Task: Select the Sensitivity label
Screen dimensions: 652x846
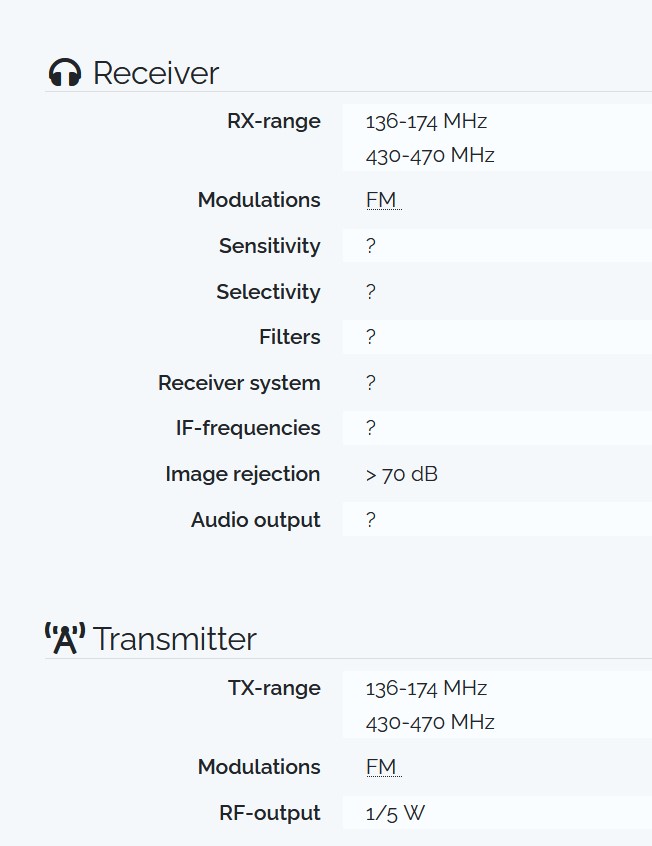Action: tap(270, 246)
